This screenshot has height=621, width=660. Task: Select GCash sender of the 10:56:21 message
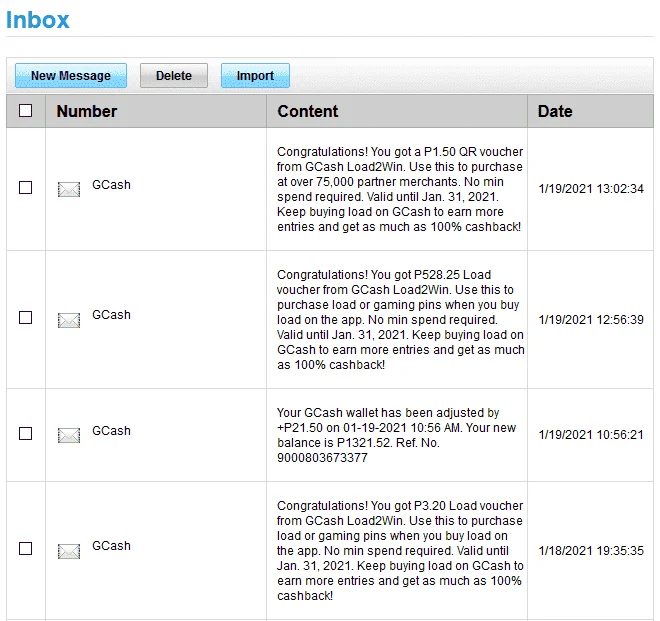[111, 431]
